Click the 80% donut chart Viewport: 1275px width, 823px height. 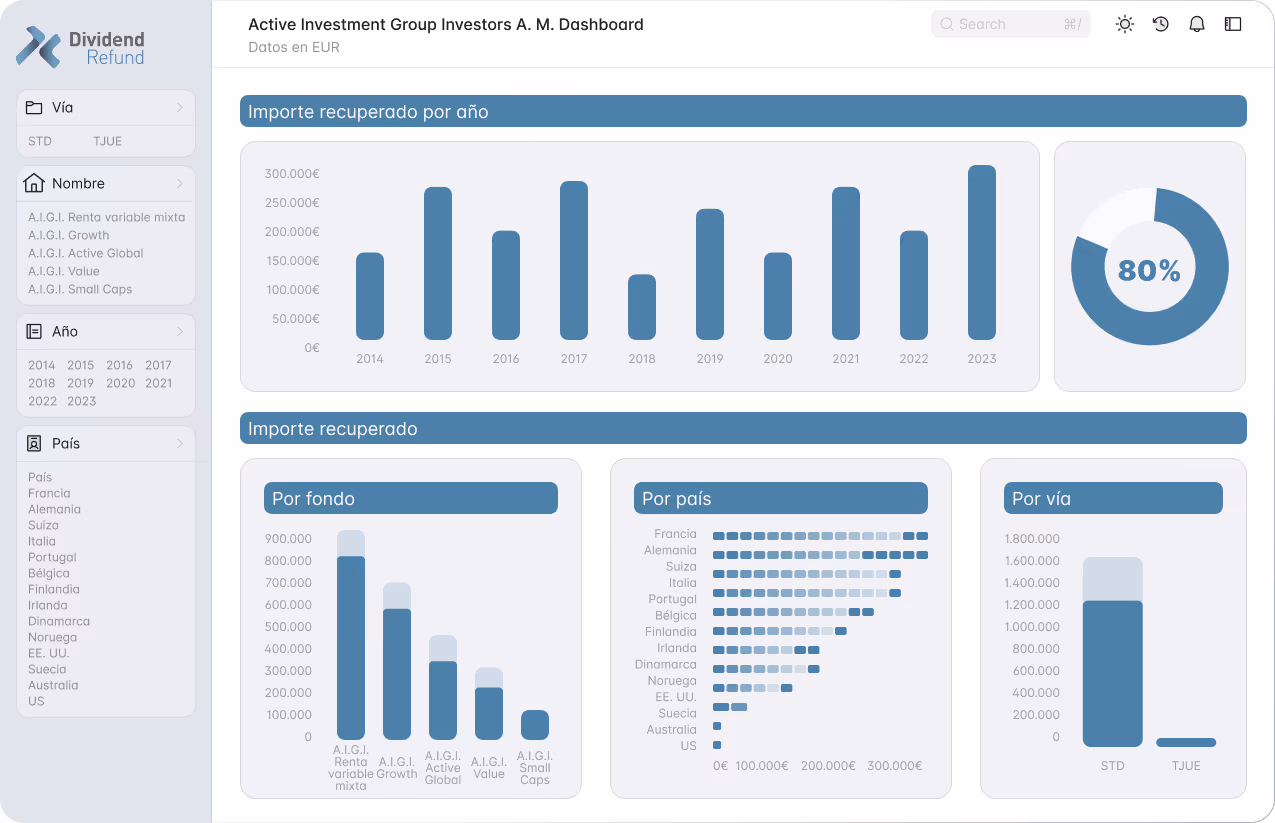1150,266
